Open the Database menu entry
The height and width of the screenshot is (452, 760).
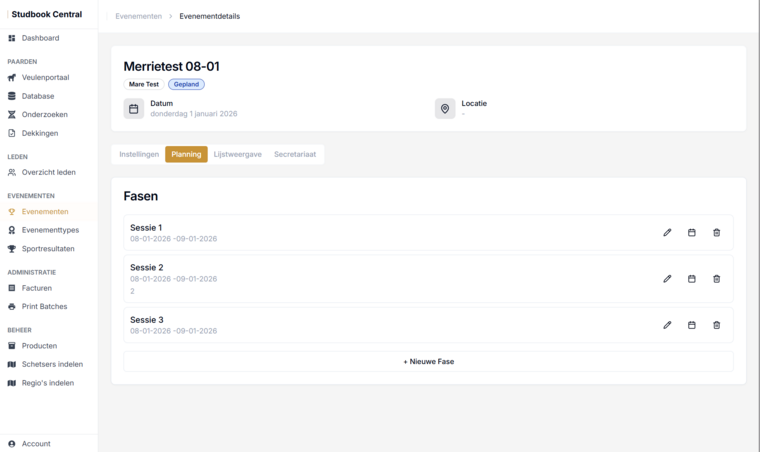pos(38,96)
